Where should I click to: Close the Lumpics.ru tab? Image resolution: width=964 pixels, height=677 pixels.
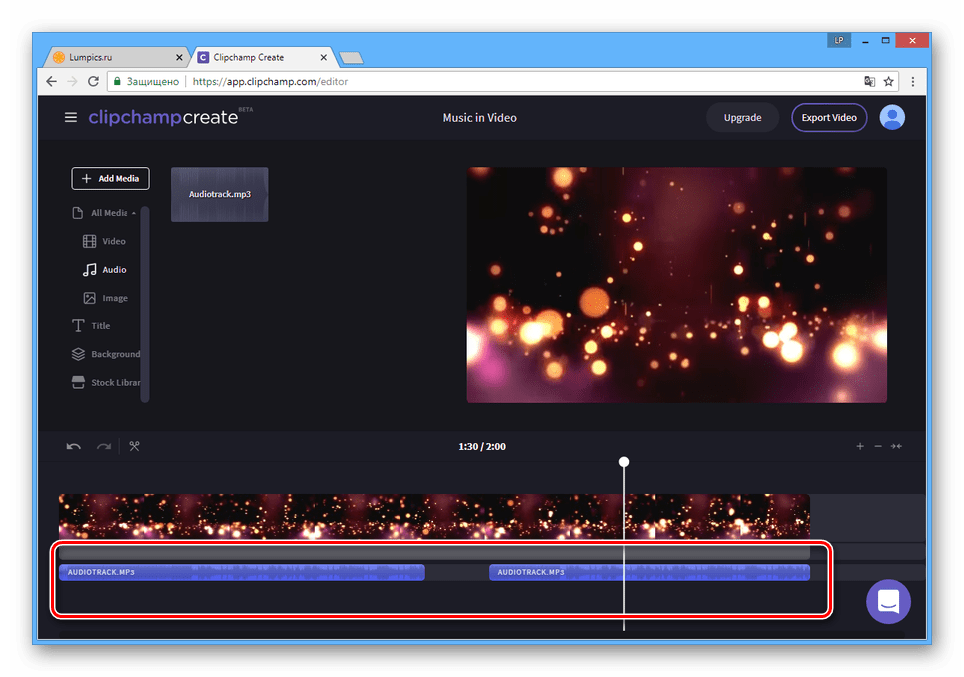pyautogui.click(x=179, y=57)
